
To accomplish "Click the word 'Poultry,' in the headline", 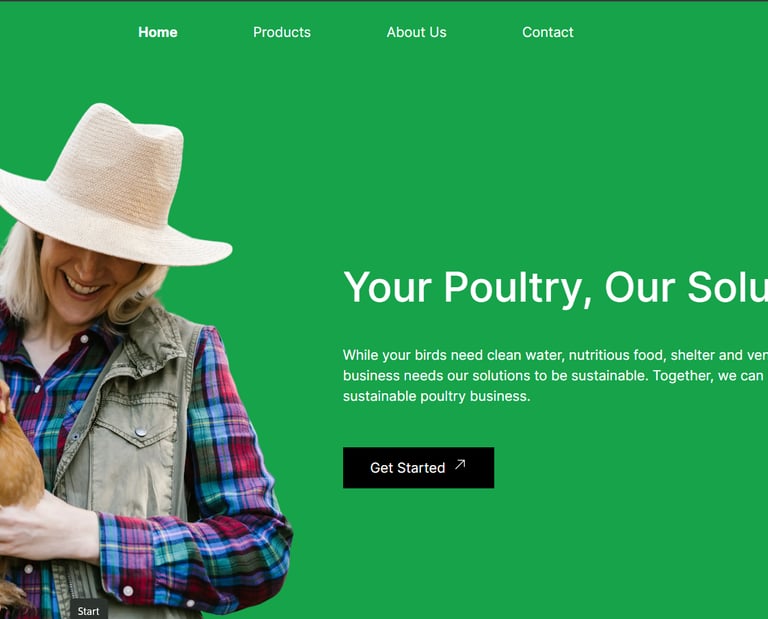I will pos(518,289).
